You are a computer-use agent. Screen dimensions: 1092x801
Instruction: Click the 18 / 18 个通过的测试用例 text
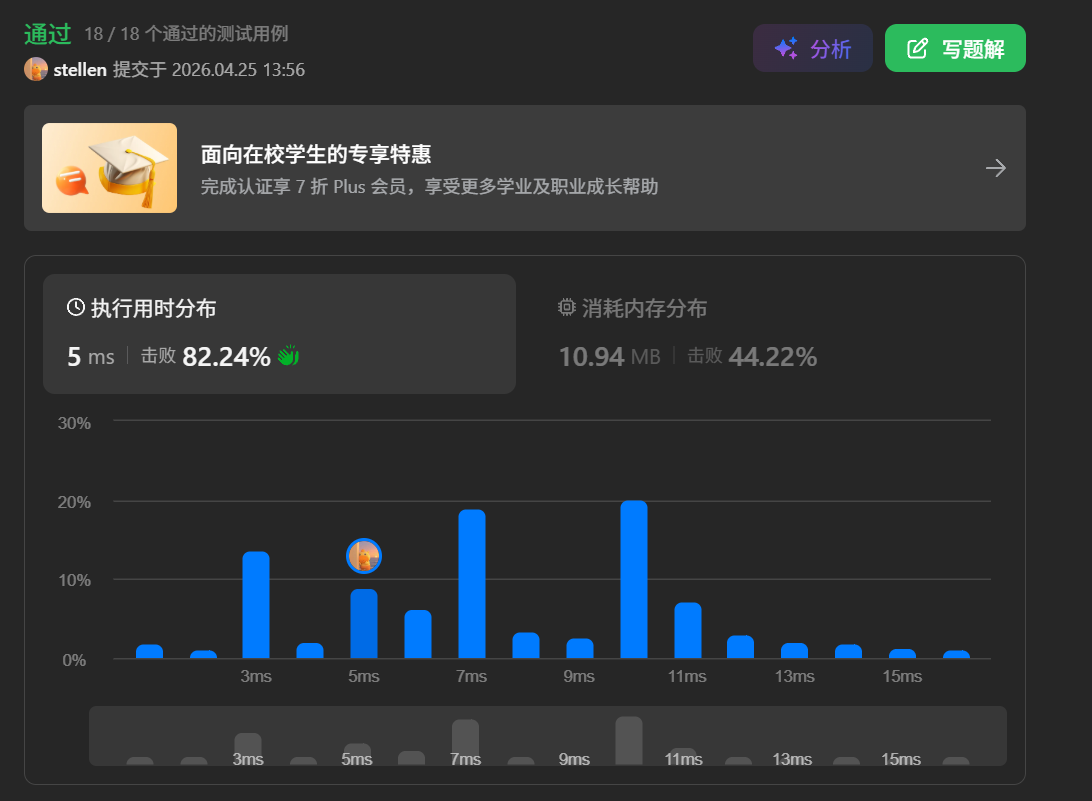tap(186, 33)
